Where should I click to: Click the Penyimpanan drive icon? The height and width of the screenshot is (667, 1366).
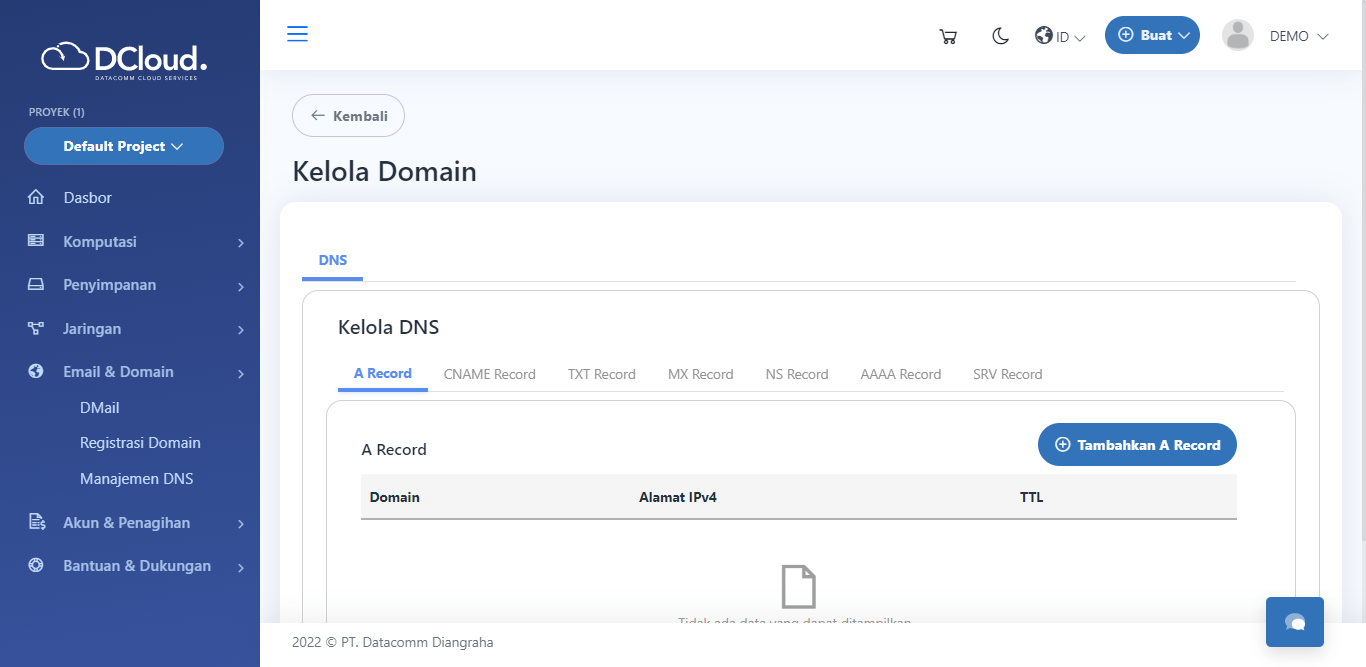36,285
